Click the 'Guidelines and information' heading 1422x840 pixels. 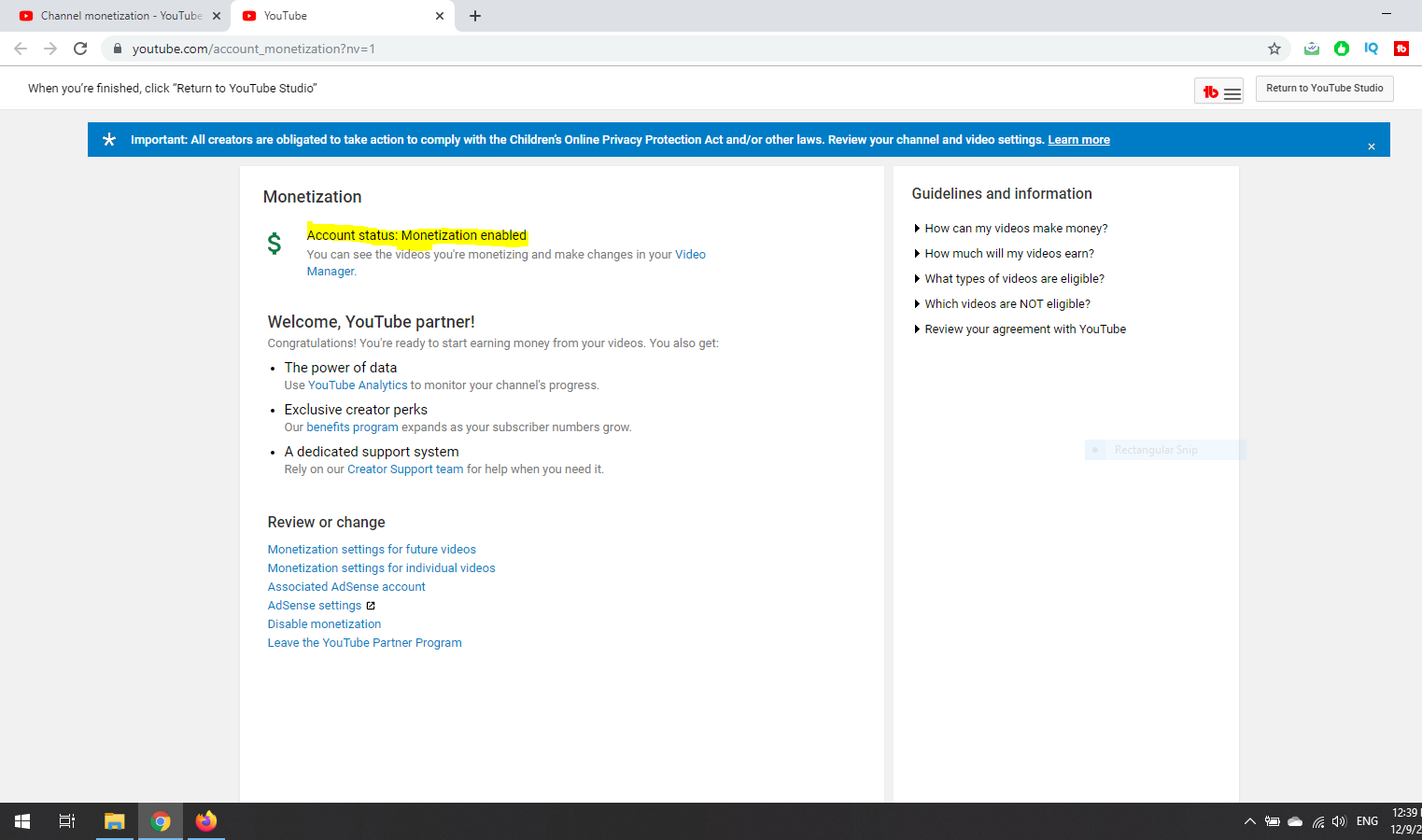[x=1002, y=194]
